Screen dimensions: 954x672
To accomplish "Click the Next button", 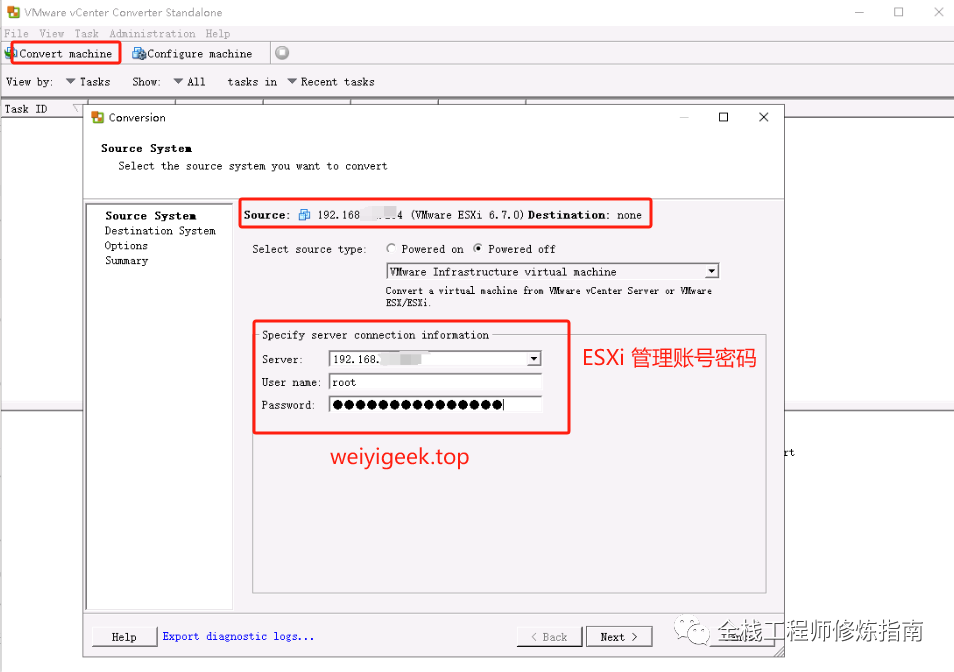I will 619,637.
